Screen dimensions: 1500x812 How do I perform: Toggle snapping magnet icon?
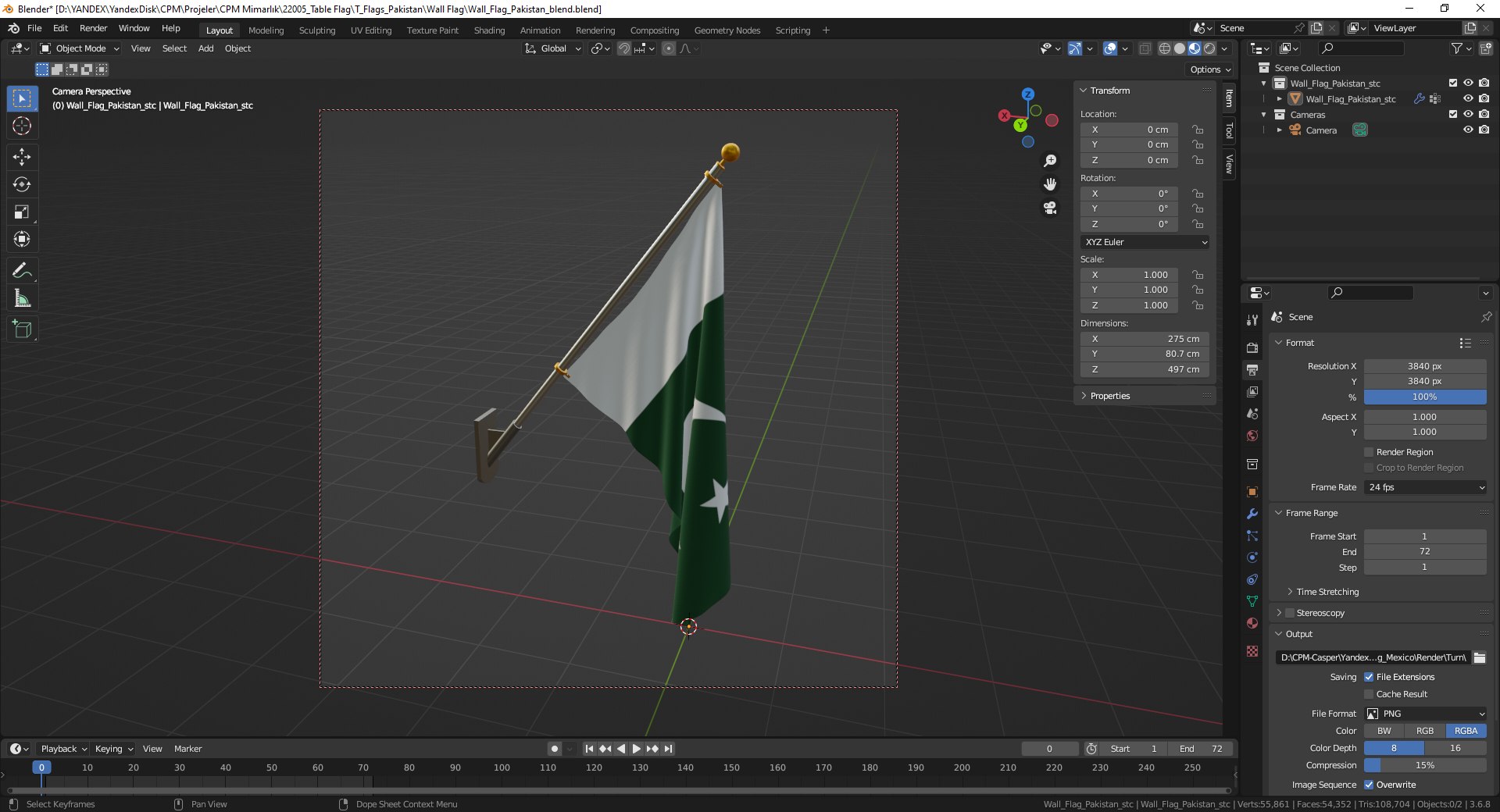point(624,48)
